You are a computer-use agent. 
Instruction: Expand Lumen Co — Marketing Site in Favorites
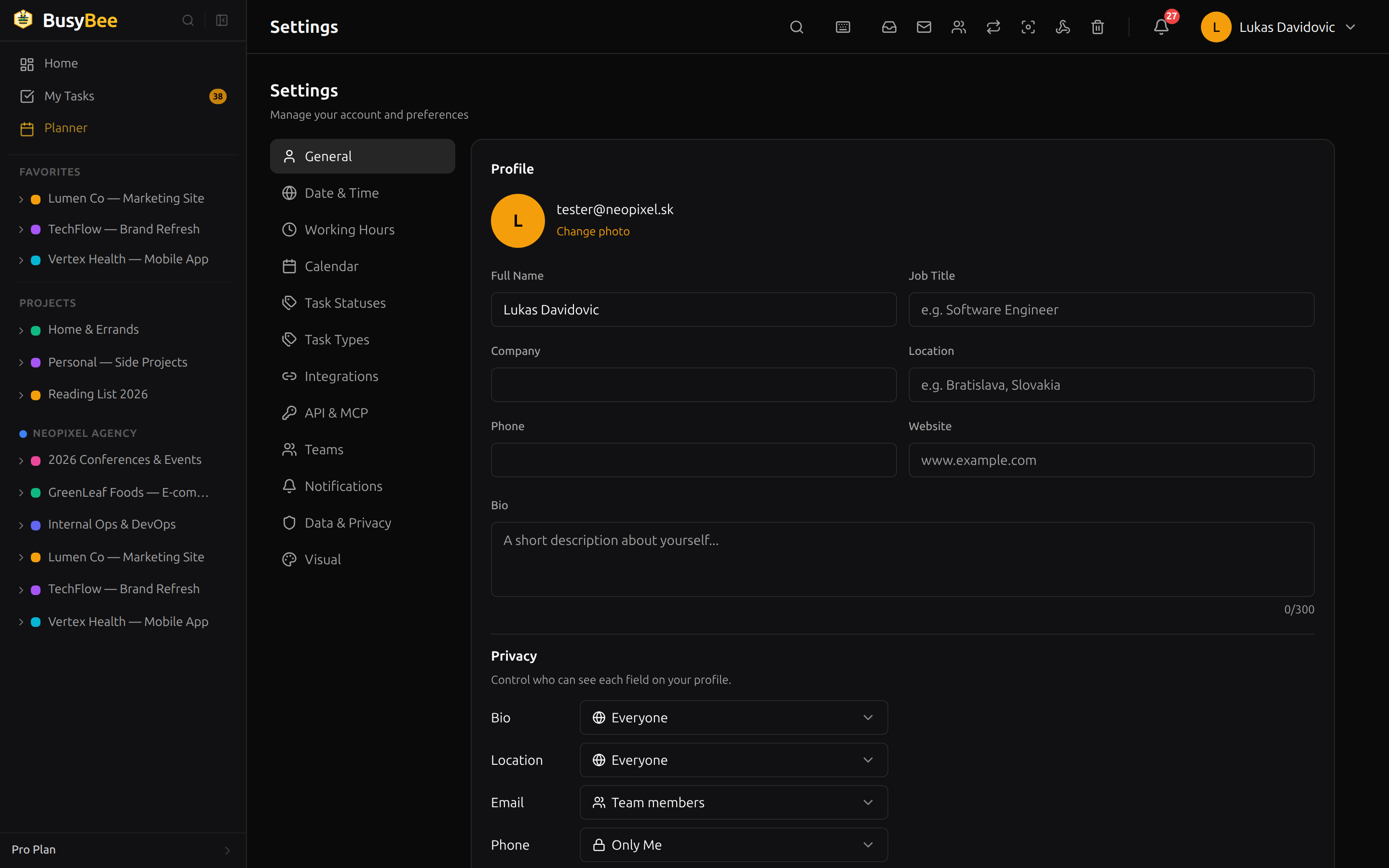[21, 199]
